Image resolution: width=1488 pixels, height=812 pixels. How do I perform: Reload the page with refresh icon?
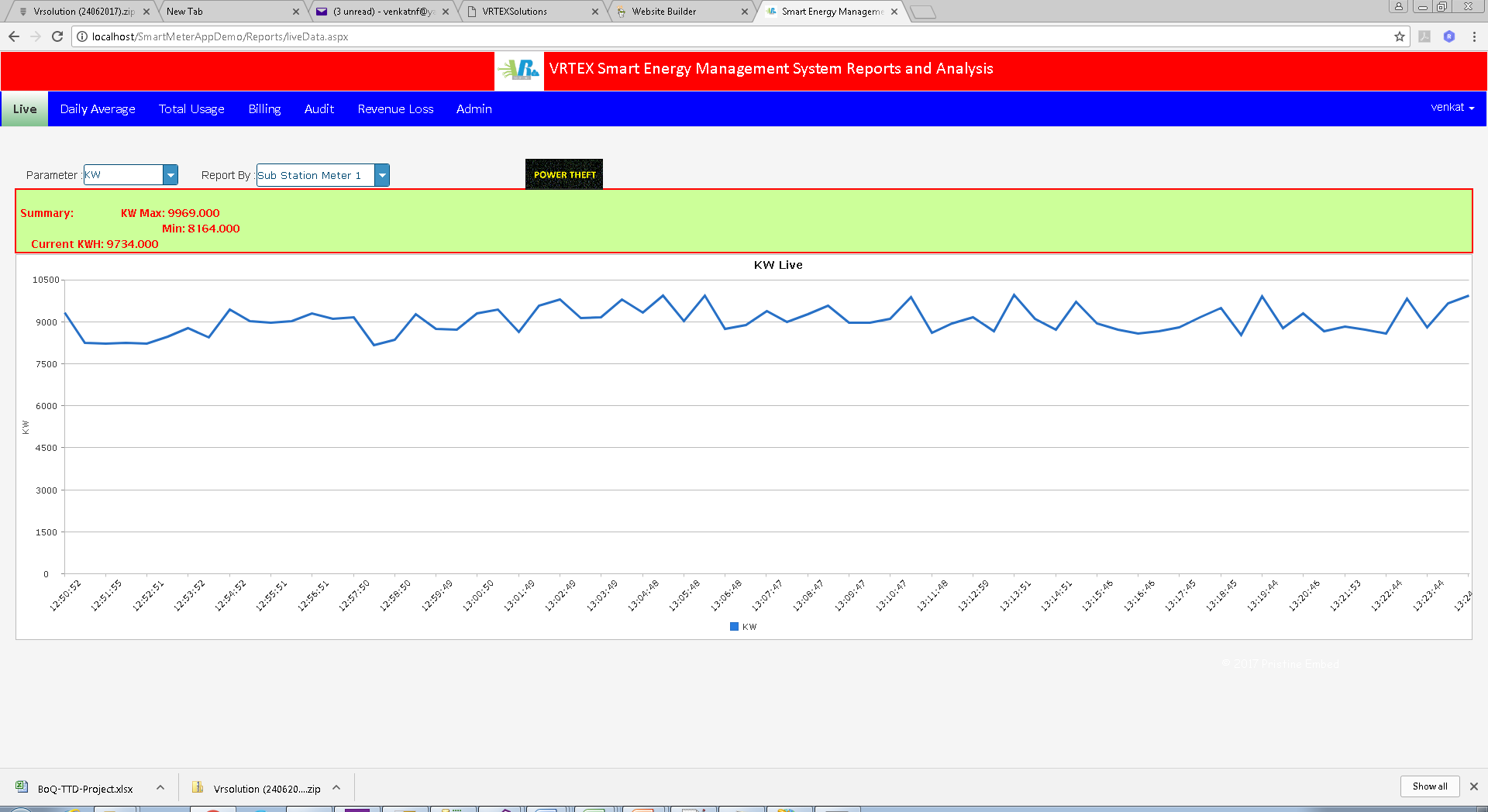pos(57,36)
